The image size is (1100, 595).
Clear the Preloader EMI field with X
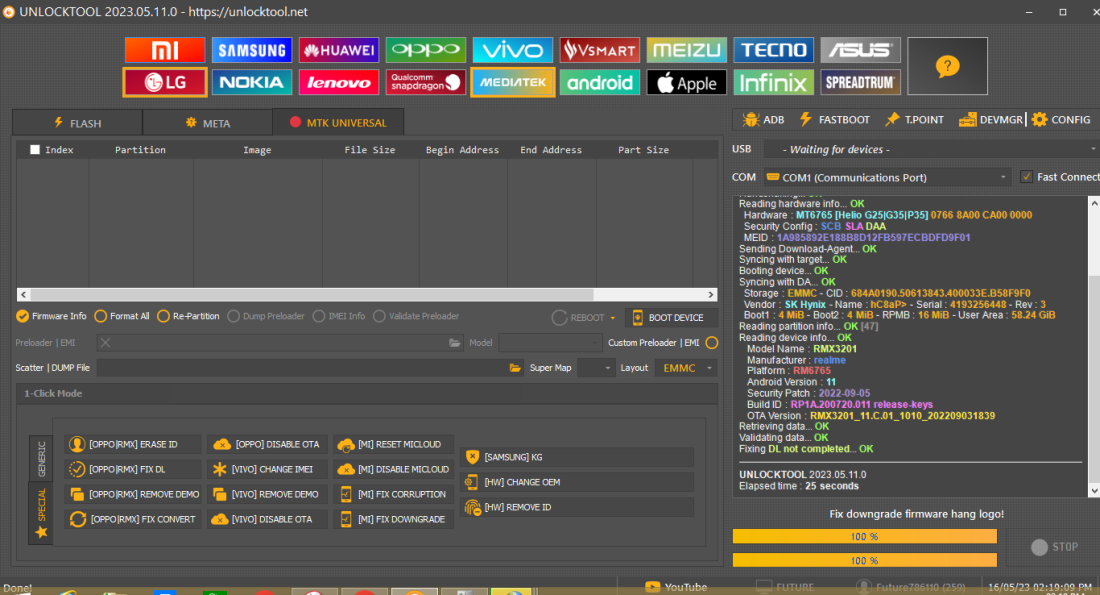pyautogui.click(x=105, y=343)
